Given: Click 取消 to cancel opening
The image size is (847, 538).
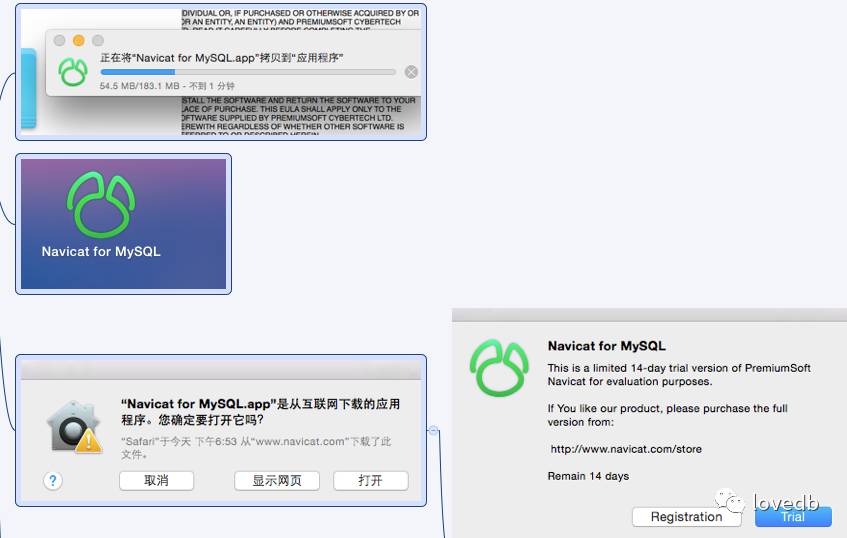Looking at the screenshot, I should 156,480.
